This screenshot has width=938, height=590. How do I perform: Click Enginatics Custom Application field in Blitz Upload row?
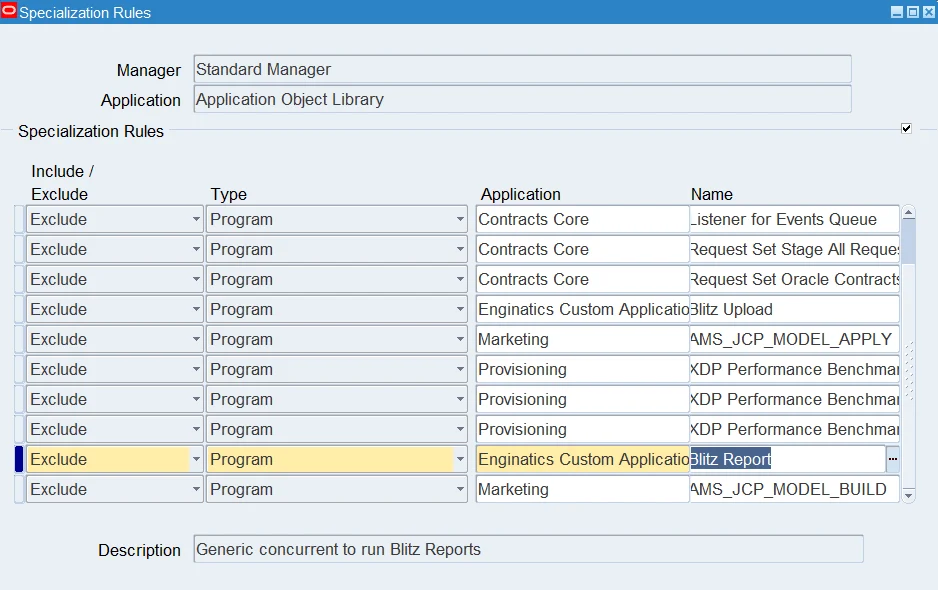[x=583, y=309]
